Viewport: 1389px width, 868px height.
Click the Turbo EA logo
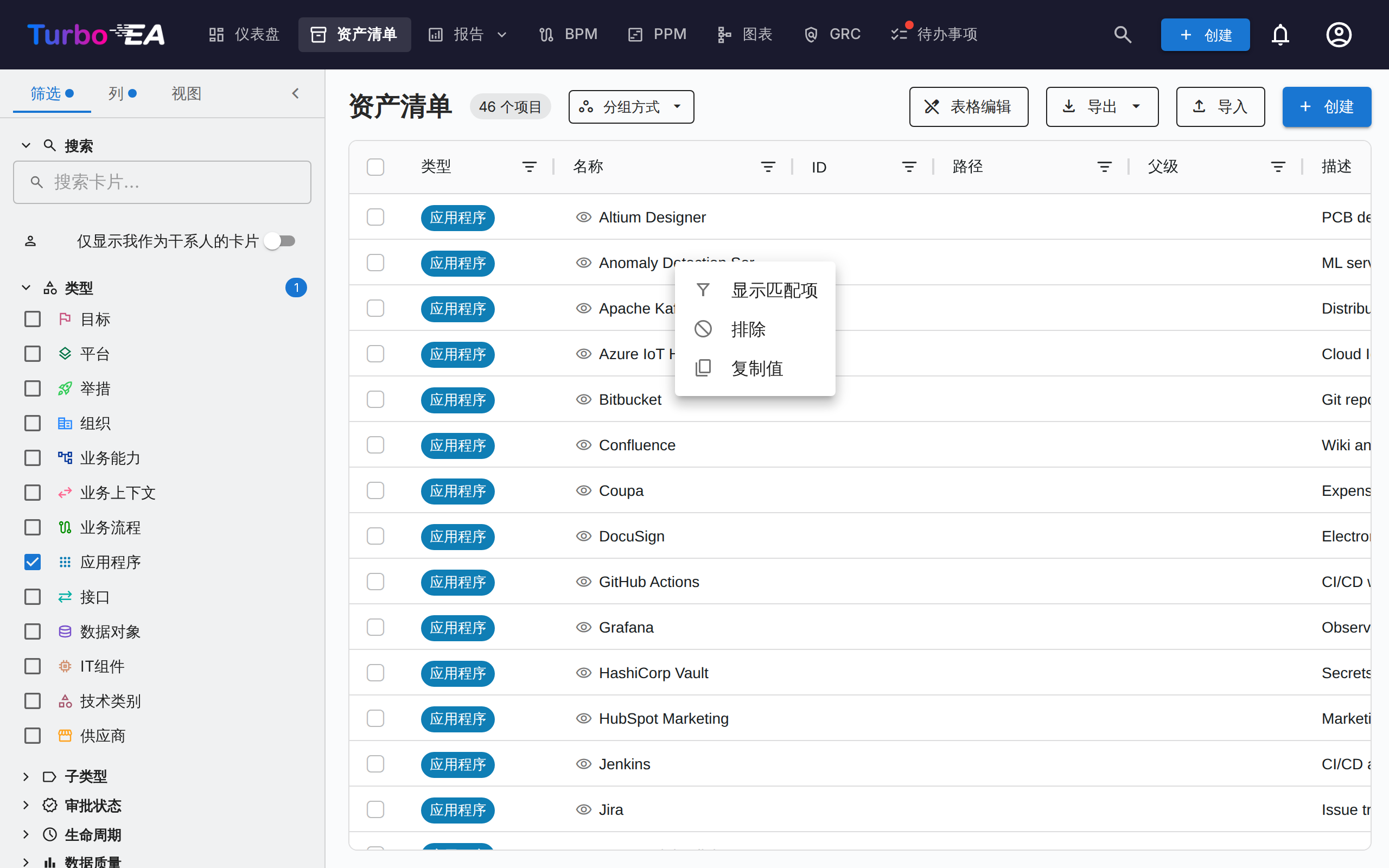tap(96, 34)
